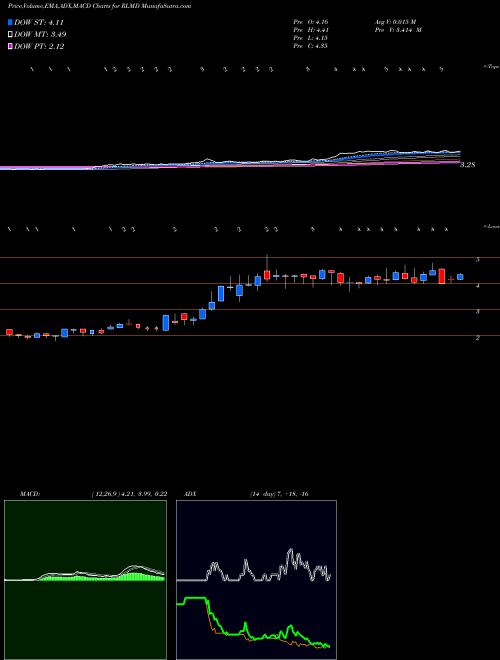Select the 'DOW MT: 3.49' legend text

coord(40,35)
